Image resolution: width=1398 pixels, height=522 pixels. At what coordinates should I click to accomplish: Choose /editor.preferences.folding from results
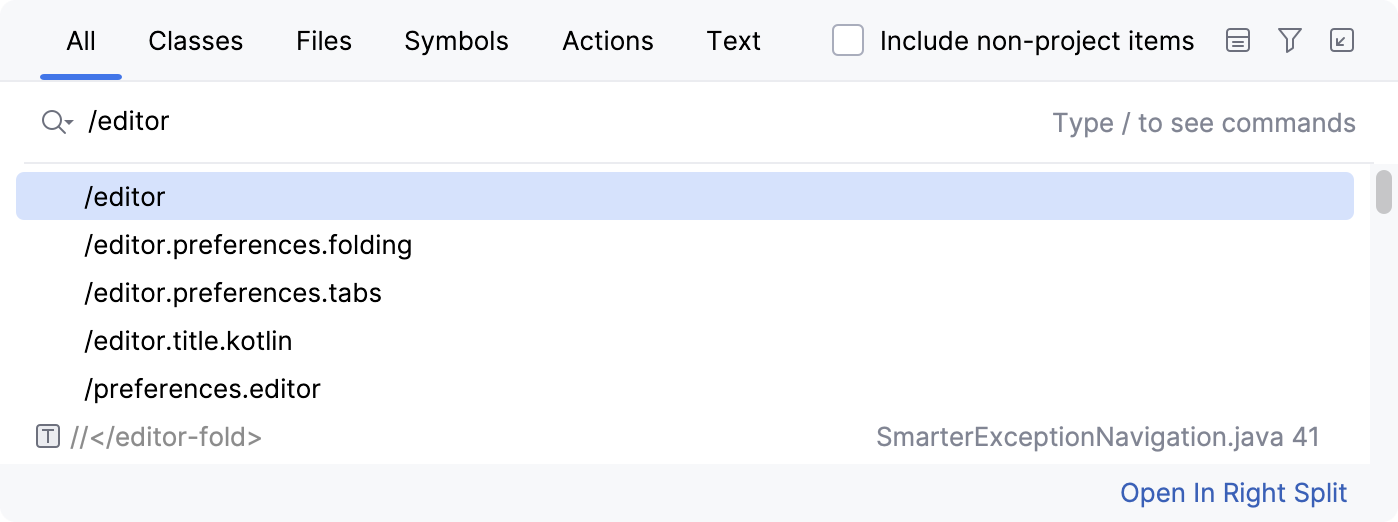(x=248, y=245)
